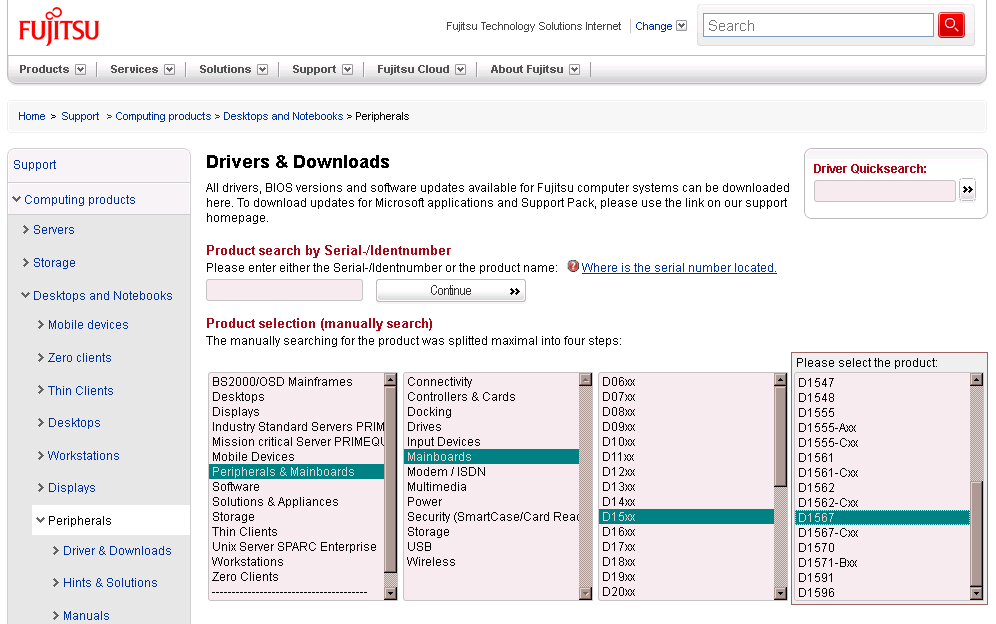
Task: Select D1570 in the product list
Action: tap(816, 548)
